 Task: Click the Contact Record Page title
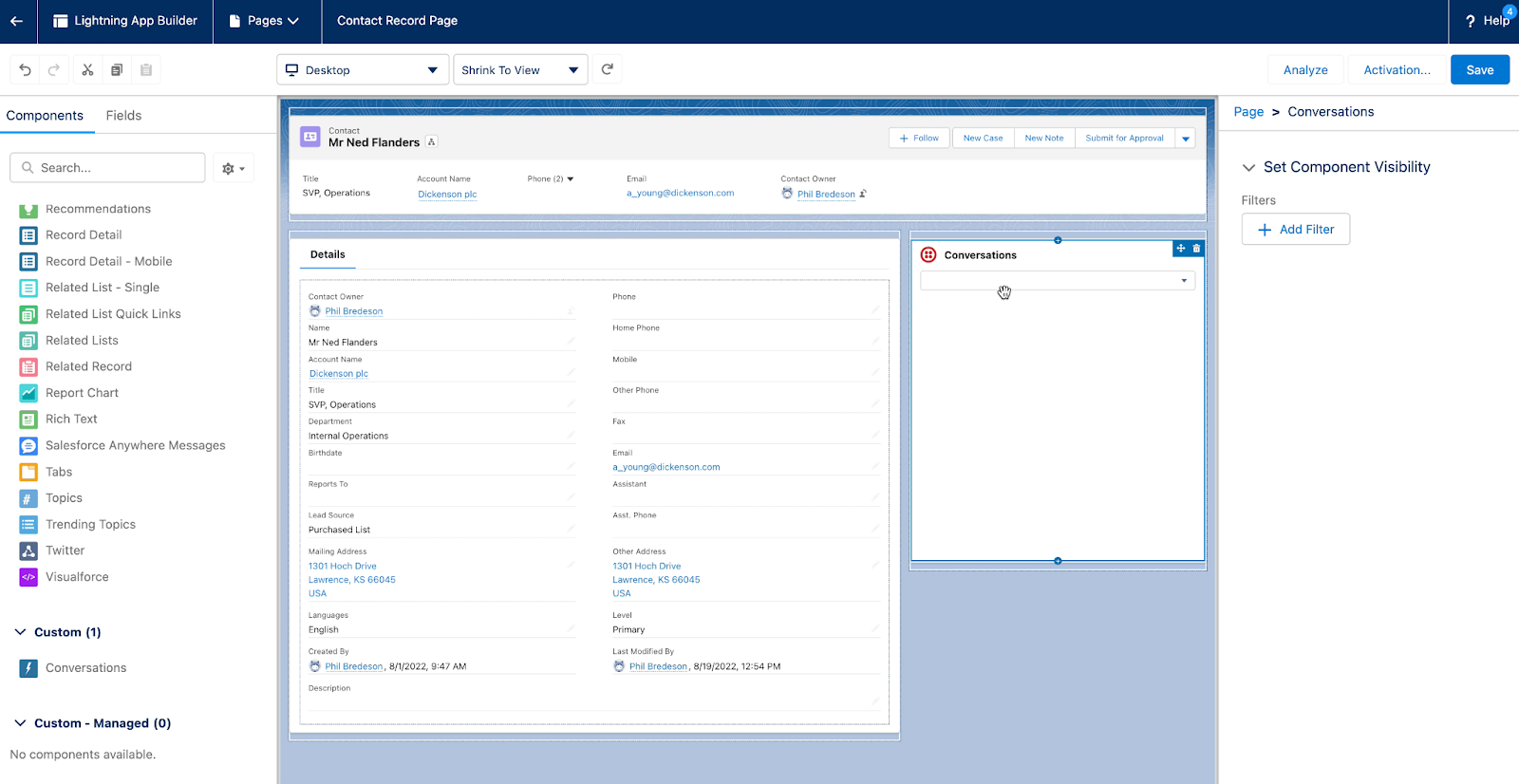pyautogui.click(x=397, y=21)
